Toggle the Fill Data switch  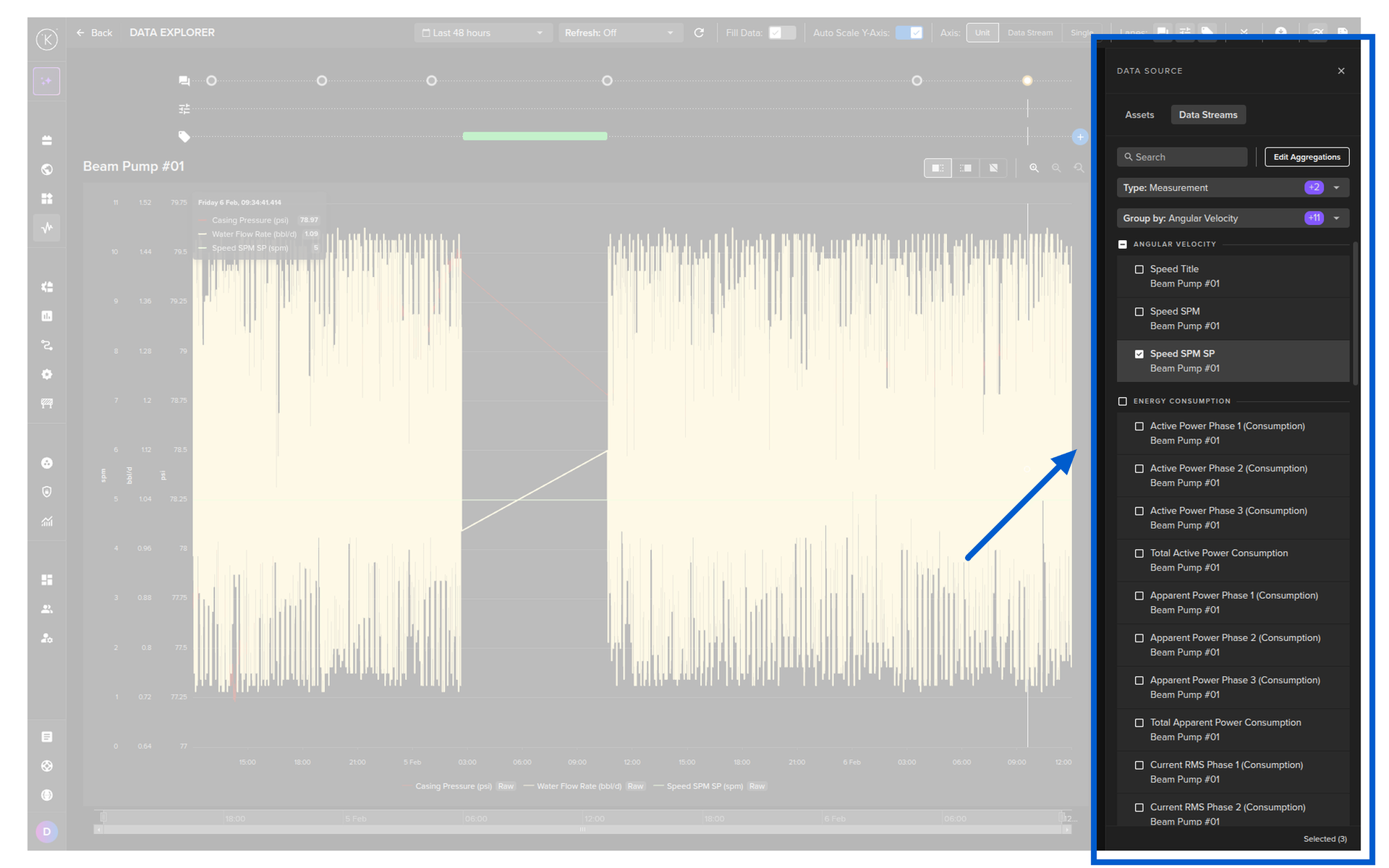[781, 33]
